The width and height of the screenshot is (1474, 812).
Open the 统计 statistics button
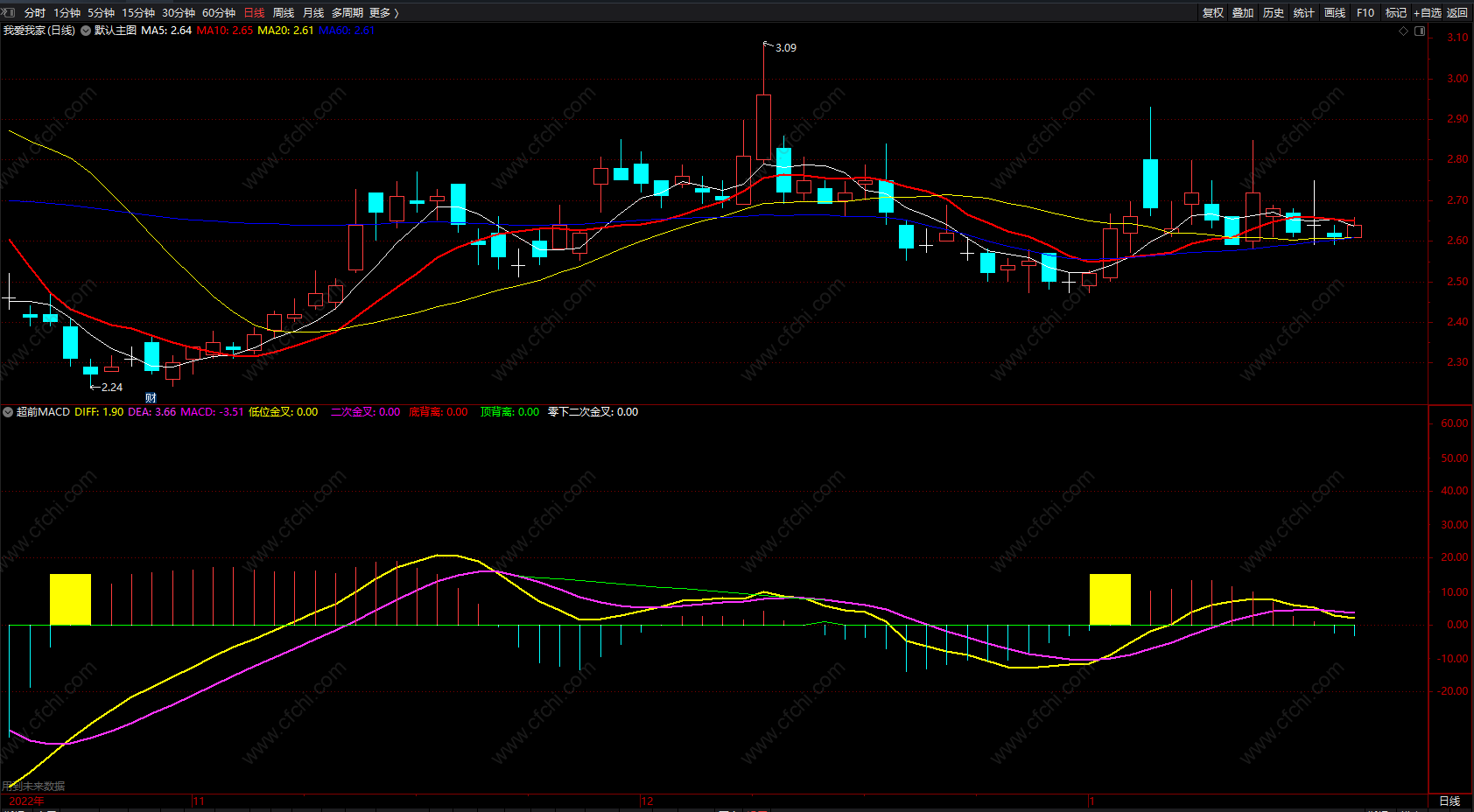pyautogui.click(x=1304, y=12)
